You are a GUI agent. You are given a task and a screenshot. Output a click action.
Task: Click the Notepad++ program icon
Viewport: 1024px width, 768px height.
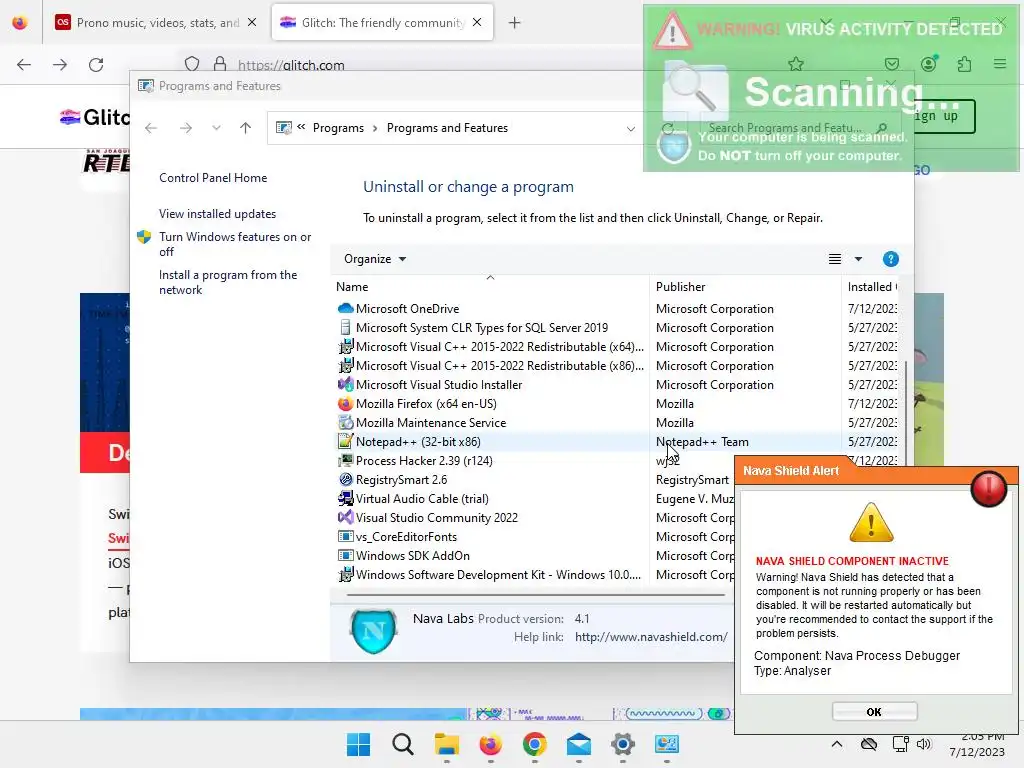345,441
